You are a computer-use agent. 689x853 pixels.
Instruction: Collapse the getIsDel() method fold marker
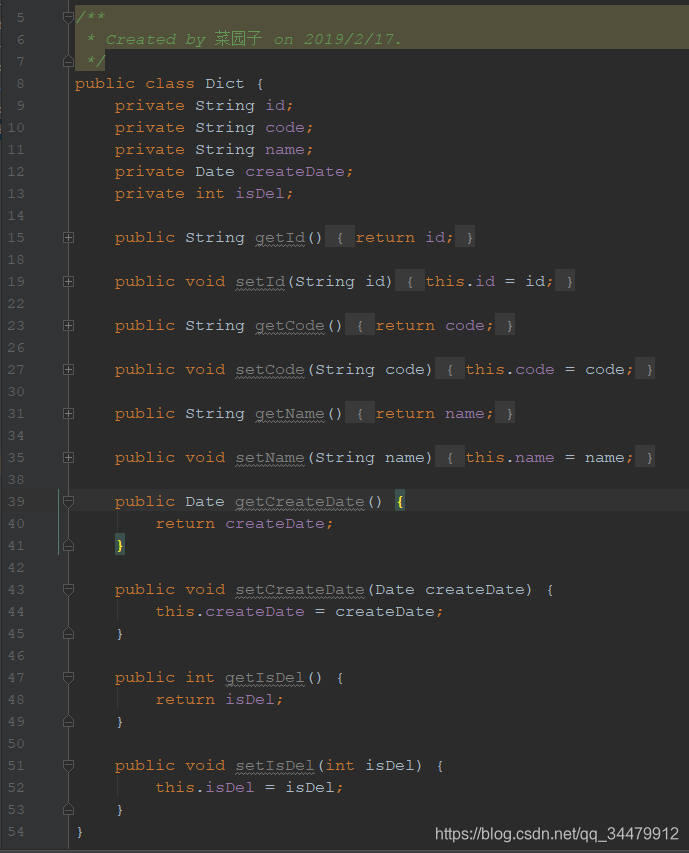(69, 678)
